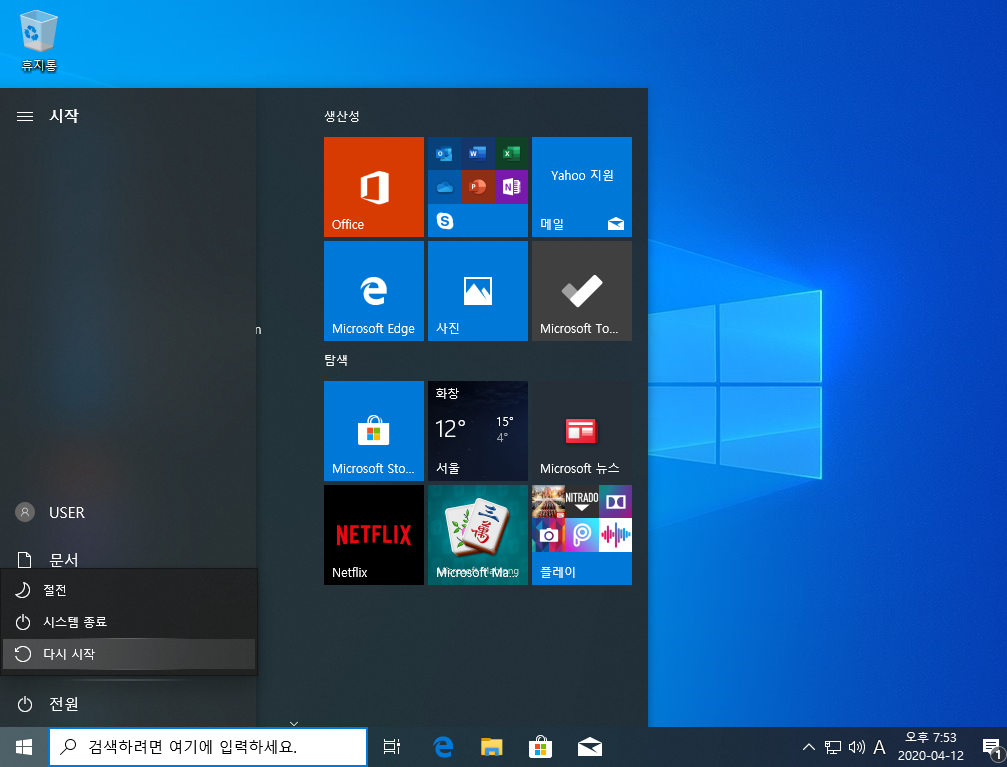Image resolution: width=1007 pixels, height=767 pixels.
Task: Choose 다시 시작 (Restart)
Action: (128, 654)
